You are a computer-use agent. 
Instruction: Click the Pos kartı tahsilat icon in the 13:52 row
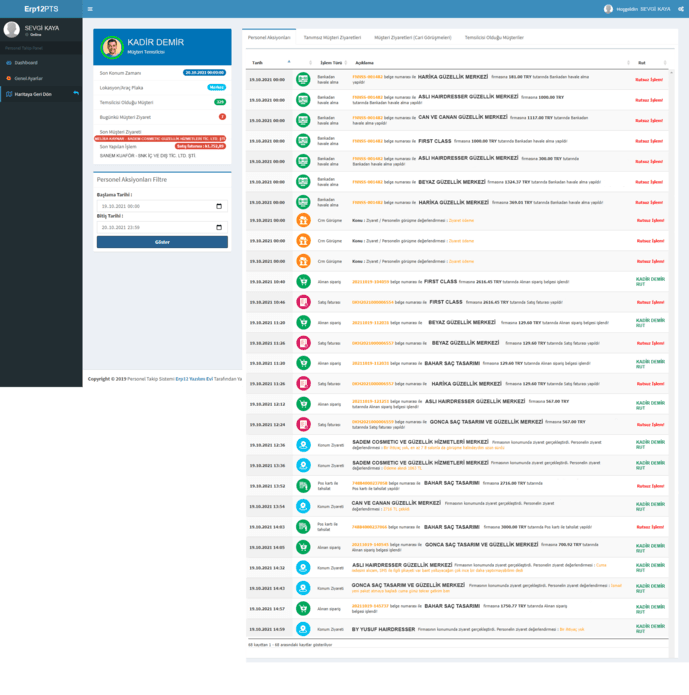303,486
